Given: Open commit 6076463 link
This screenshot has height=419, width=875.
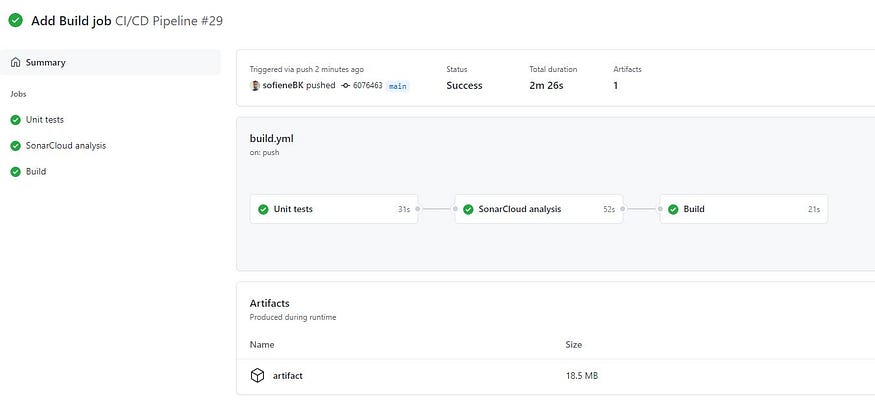Looking at the screenshot, I should pyautogui.click(x=367, y=86).
